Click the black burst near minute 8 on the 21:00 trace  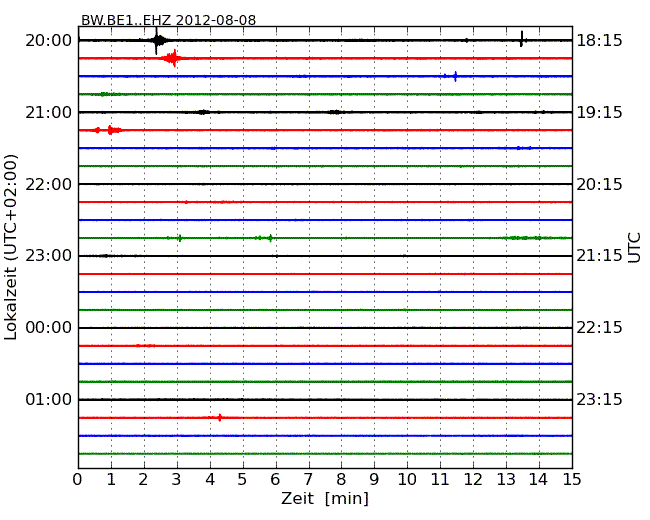[335, 112]
